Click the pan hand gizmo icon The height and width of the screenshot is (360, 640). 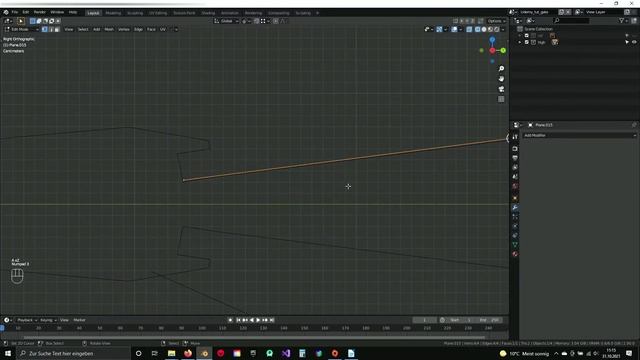click(501, 79)
